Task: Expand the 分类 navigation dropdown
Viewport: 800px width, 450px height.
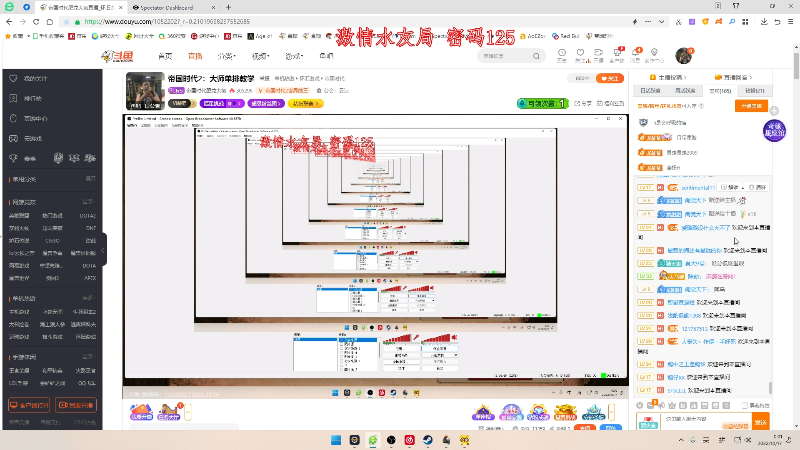Action: [x=226, y=56]
